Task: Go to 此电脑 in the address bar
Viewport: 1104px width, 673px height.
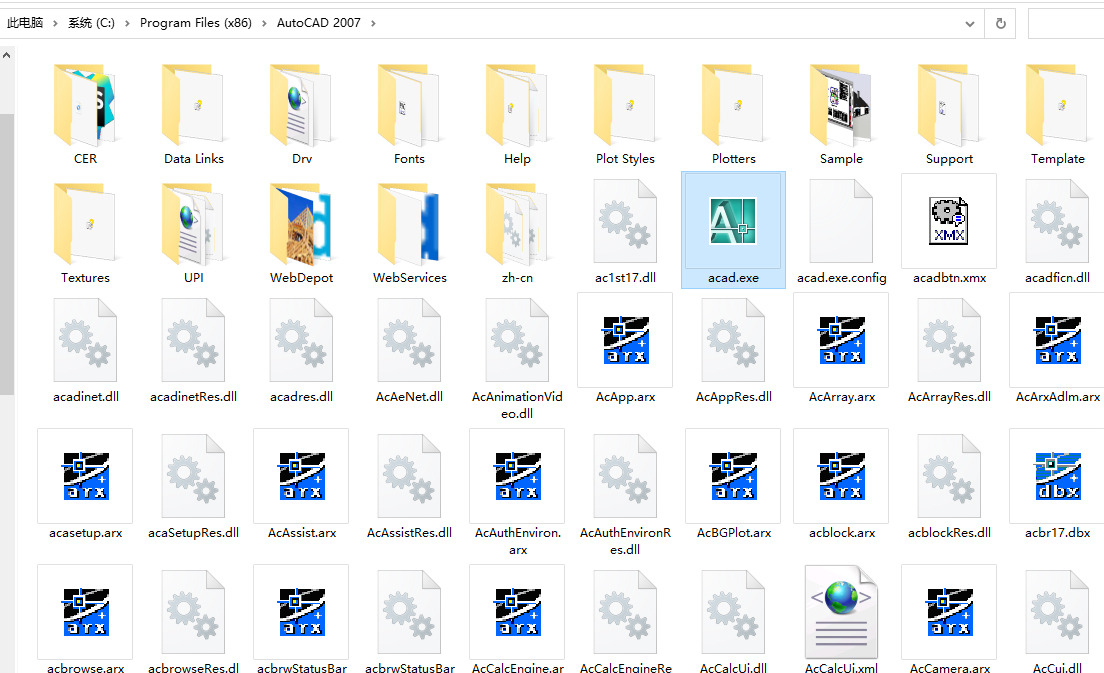Action: click(25, 23)
